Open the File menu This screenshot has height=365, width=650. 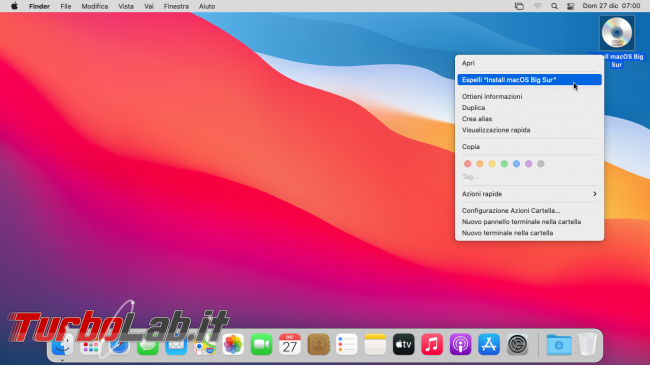[65, 6]
